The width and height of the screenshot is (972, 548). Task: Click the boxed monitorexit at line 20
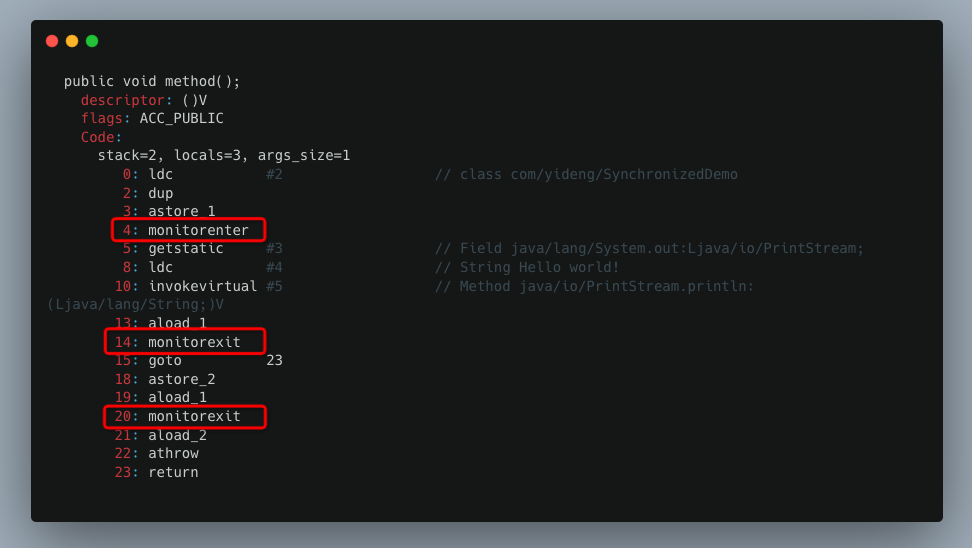pos(185,417)
